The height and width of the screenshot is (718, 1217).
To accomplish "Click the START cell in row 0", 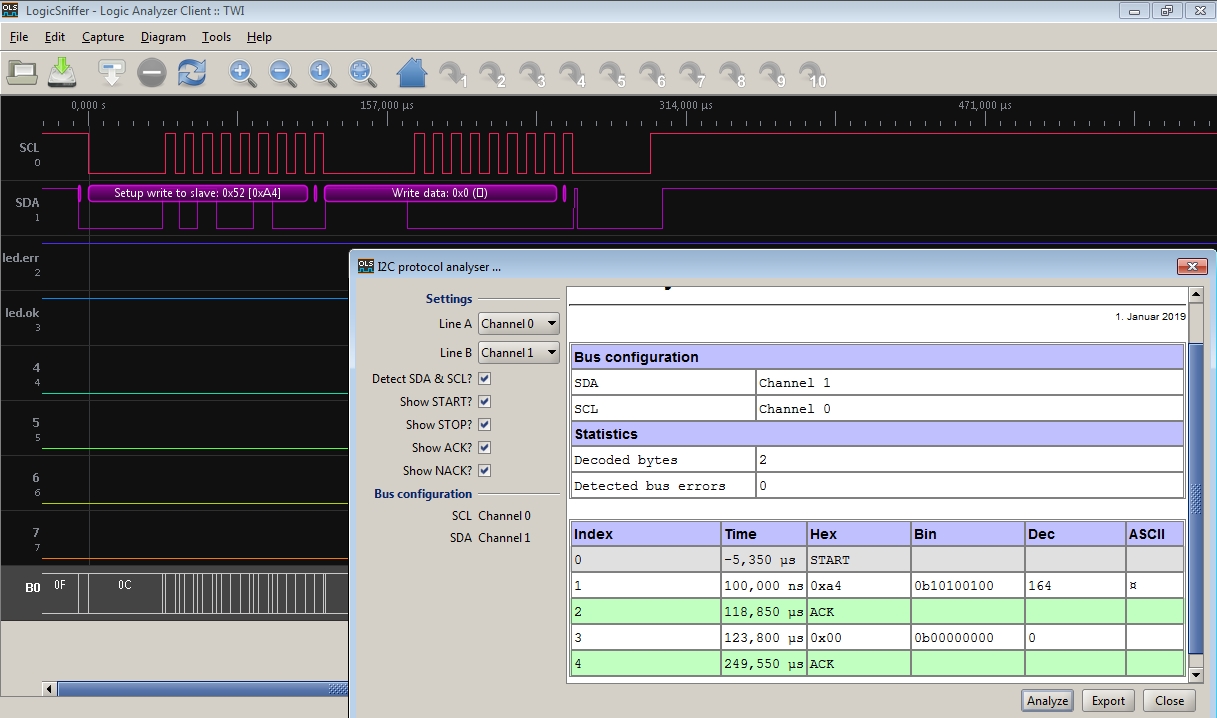I will (x=859, y=560).
